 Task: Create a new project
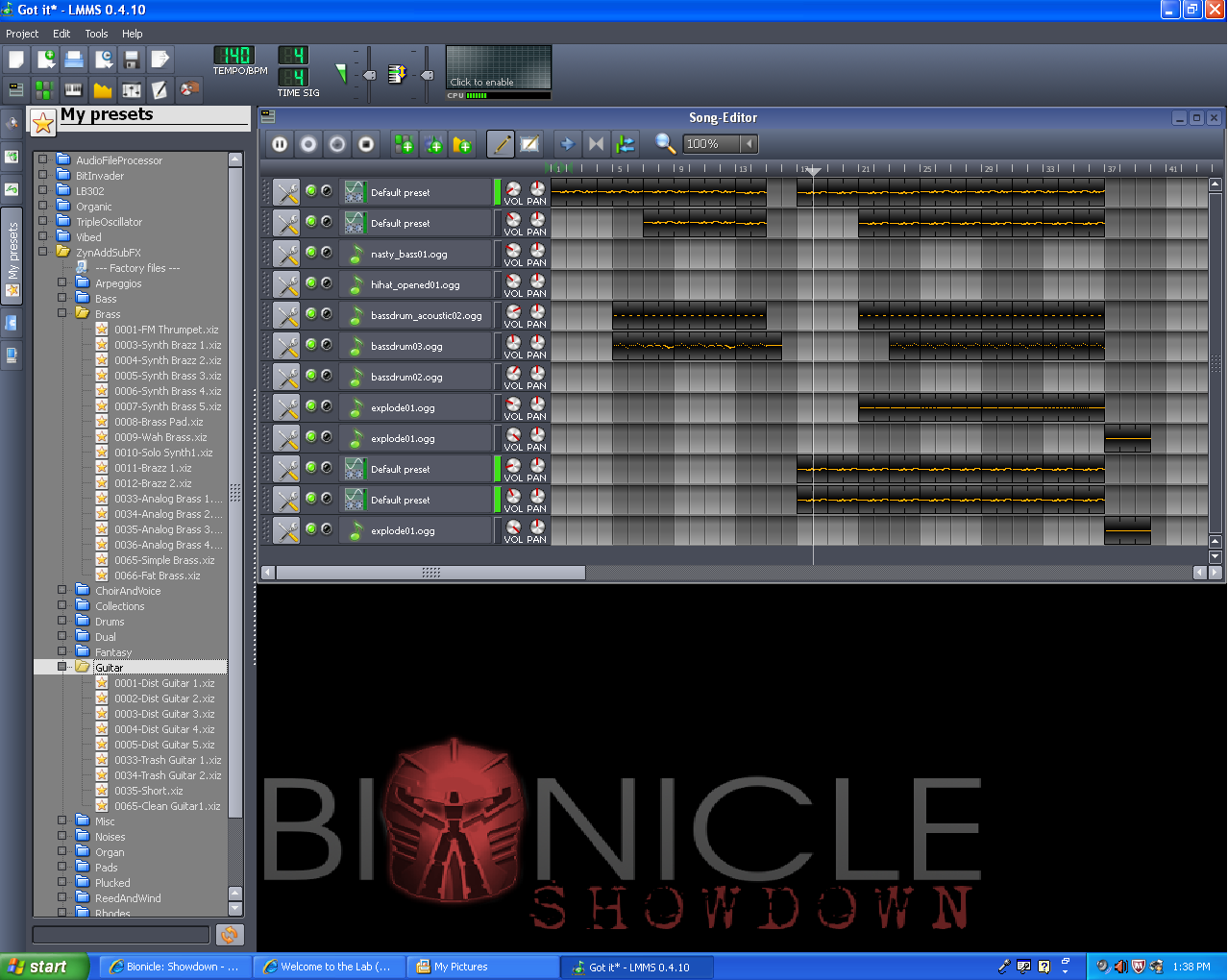pyautogui.click(x=16, y=60)
